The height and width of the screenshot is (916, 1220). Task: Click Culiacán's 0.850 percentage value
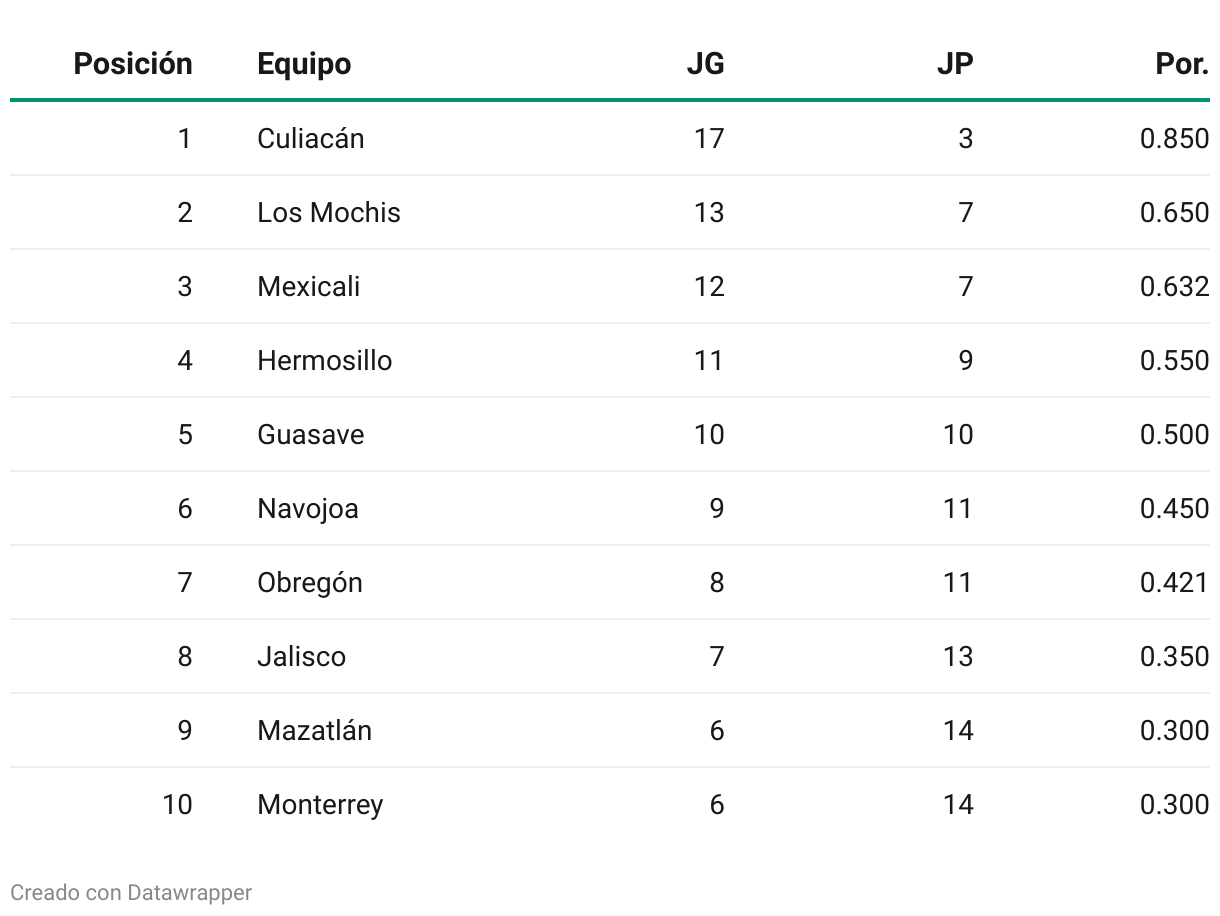pyautogui.click(x=1175, y=138)
